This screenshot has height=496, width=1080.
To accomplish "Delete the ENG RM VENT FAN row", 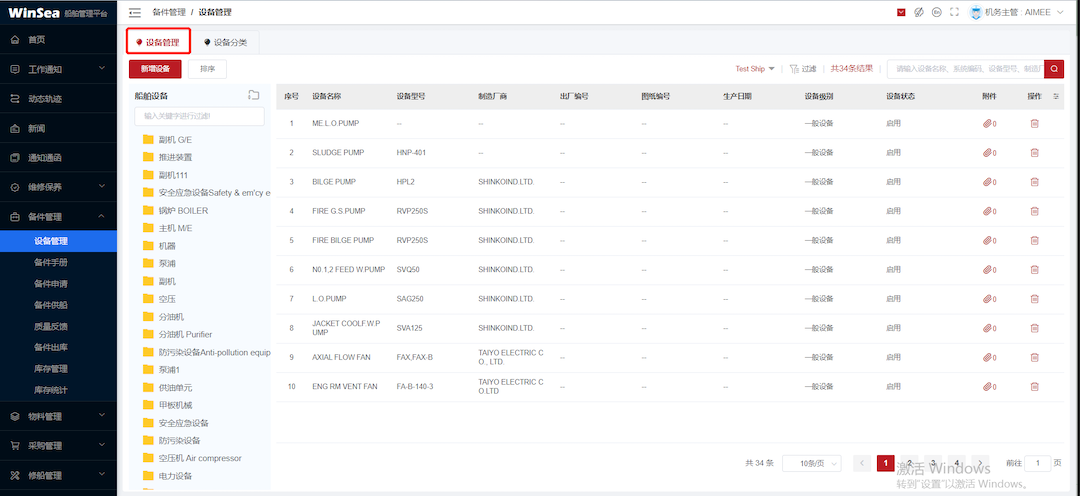I will pyautogui.click(x=1034, y=386).
